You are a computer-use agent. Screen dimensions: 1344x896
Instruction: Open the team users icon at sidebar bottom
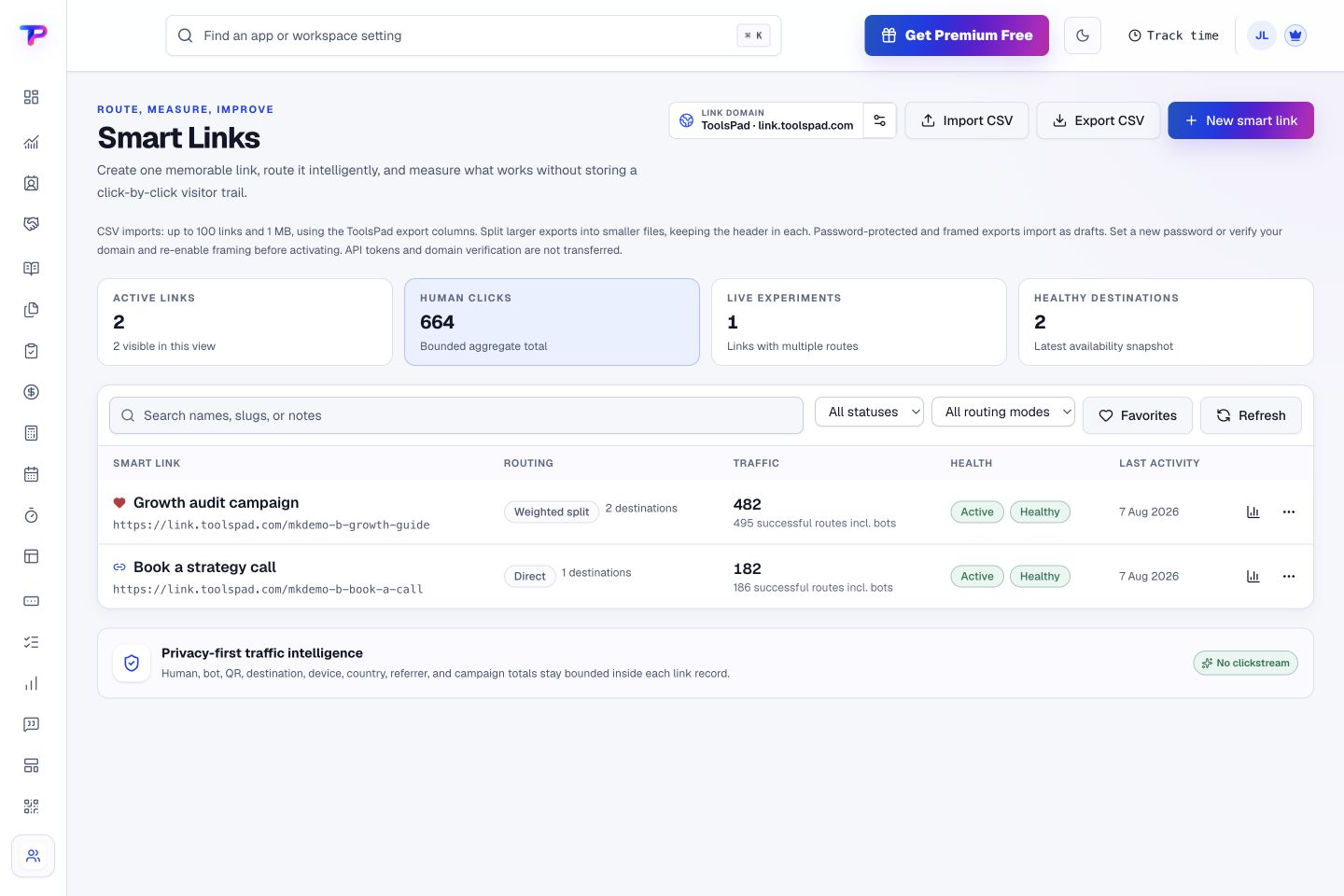click(x=33, y=856)
